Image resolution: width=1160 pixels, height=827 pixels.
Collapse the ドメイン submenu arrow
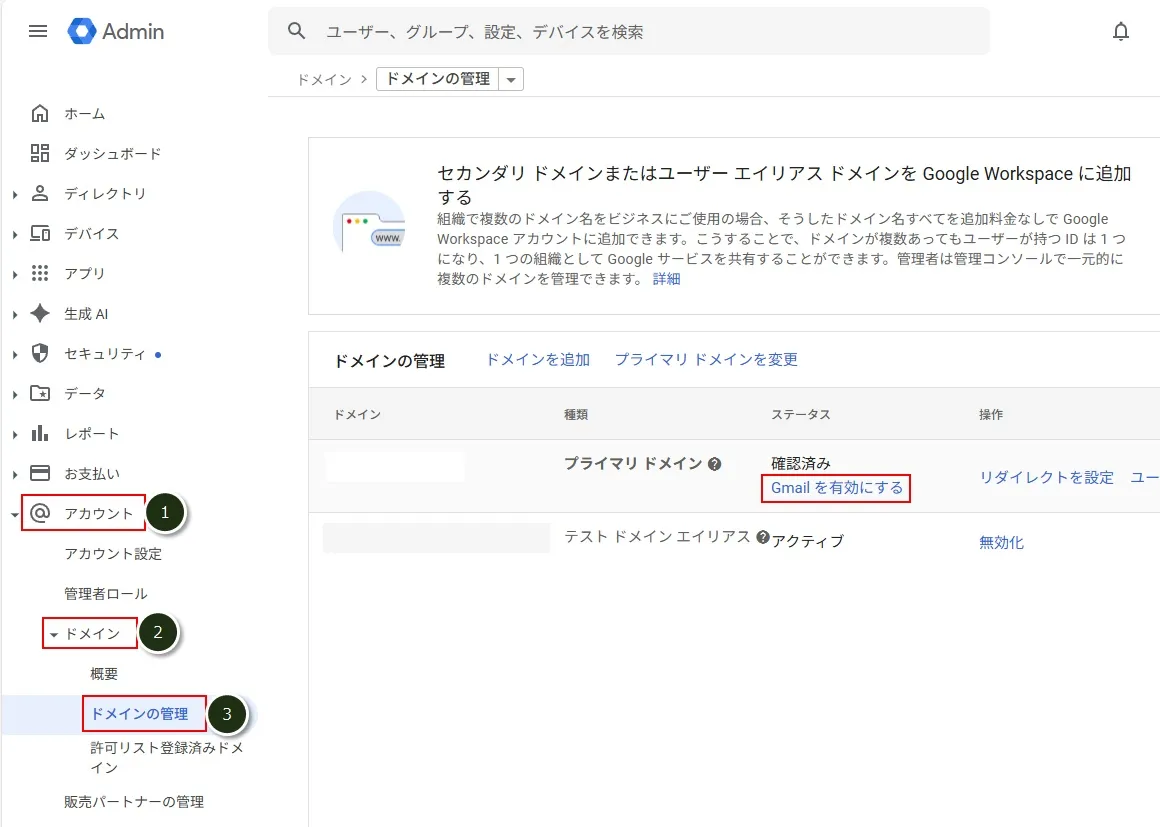point(54,634)
